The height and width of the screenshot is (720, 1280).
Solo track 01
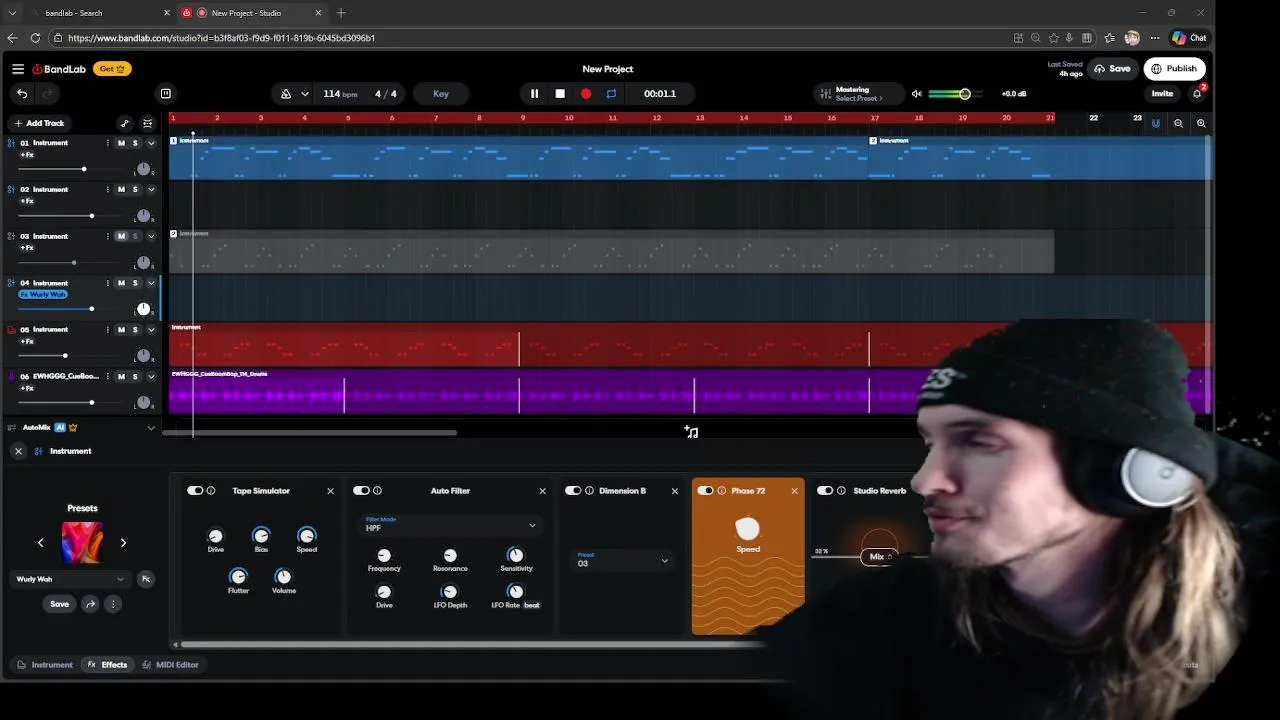[x=135, y=143]
